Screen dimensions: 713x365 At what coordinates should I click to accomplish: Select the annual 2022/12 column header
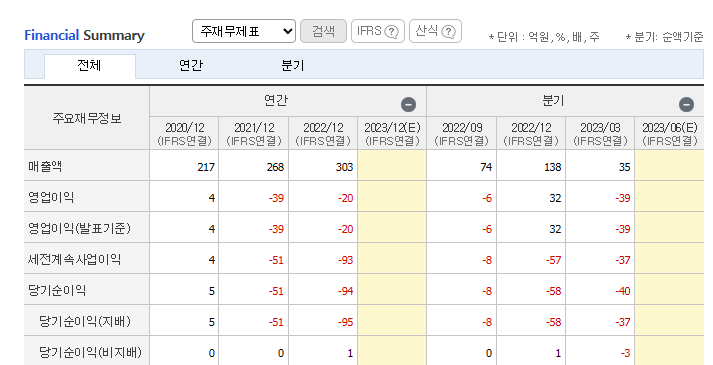[323, 133]
